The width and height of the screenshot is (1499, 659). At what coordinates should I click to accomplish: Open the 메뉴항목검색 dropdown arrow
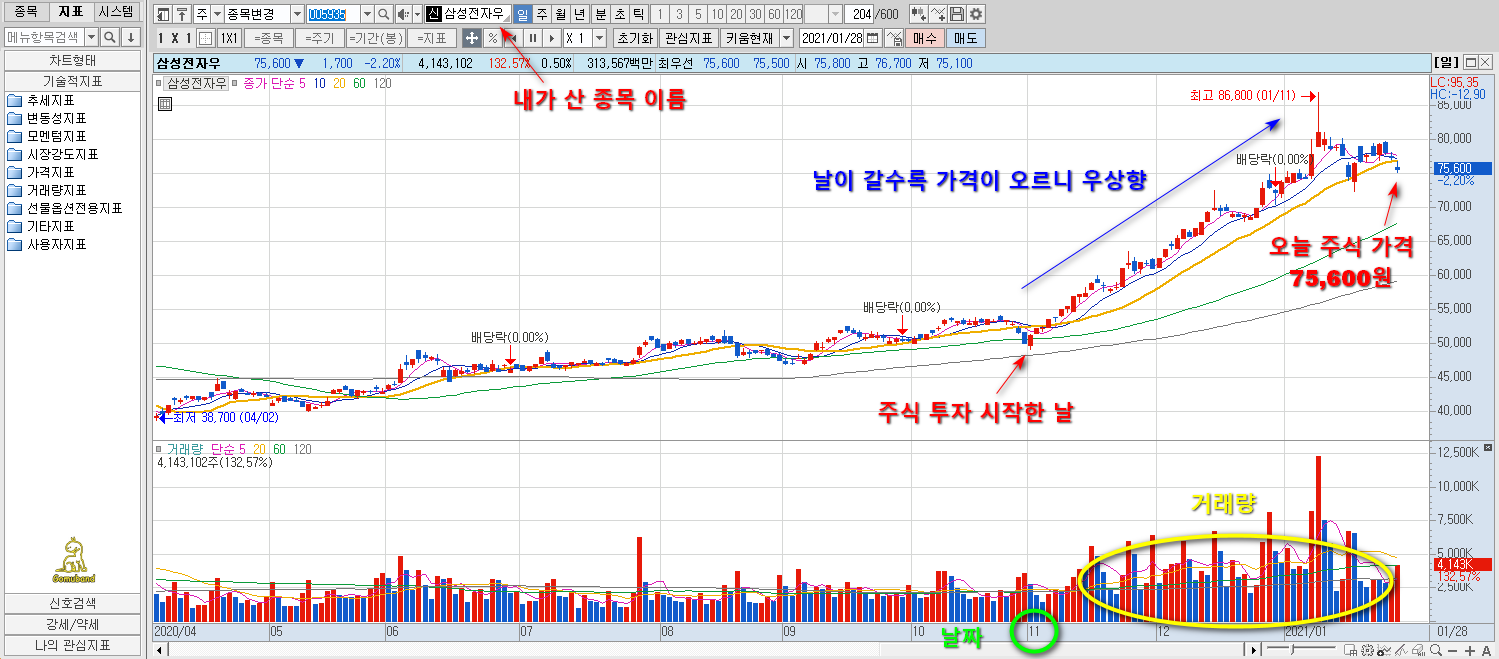coord(92,37)
